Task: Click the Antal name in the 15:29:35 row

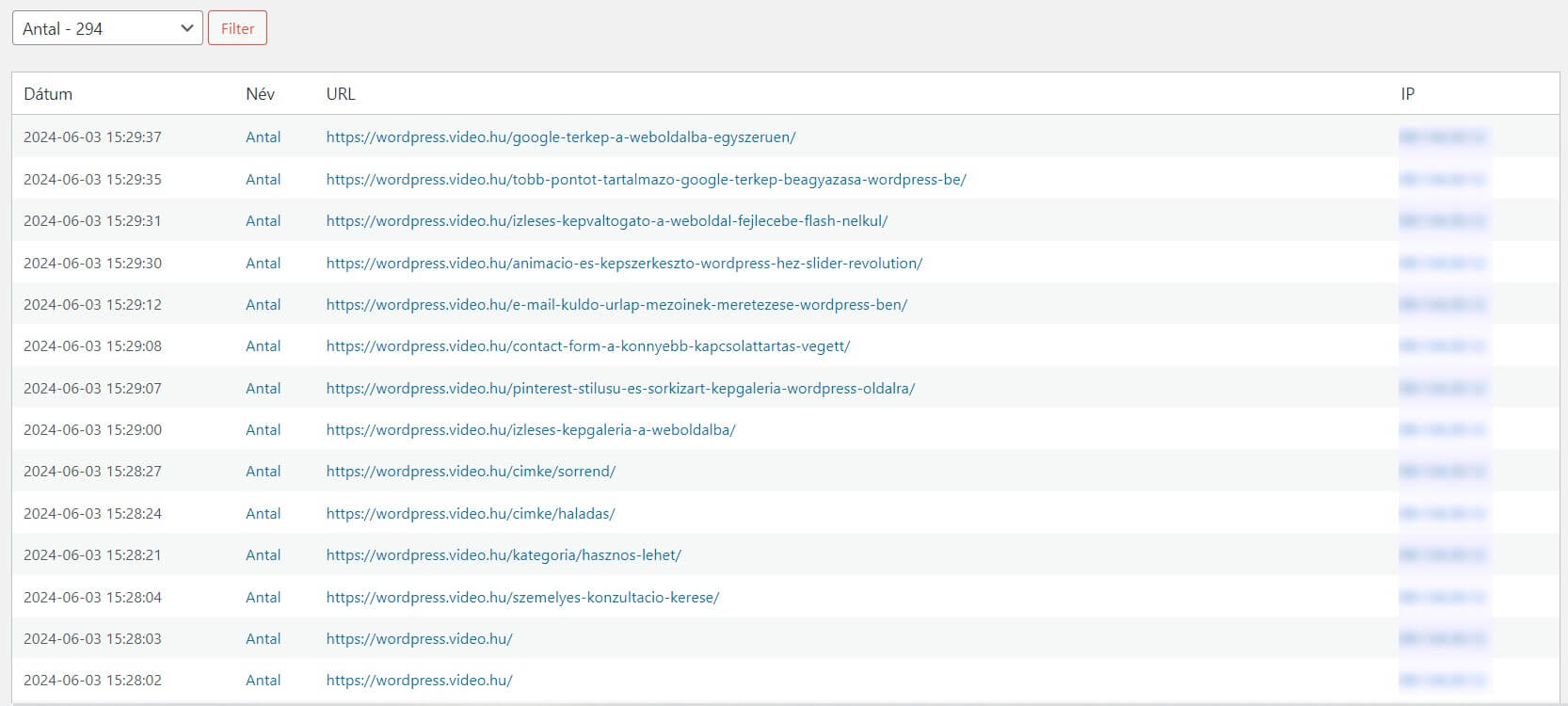Action: (264, 179)
